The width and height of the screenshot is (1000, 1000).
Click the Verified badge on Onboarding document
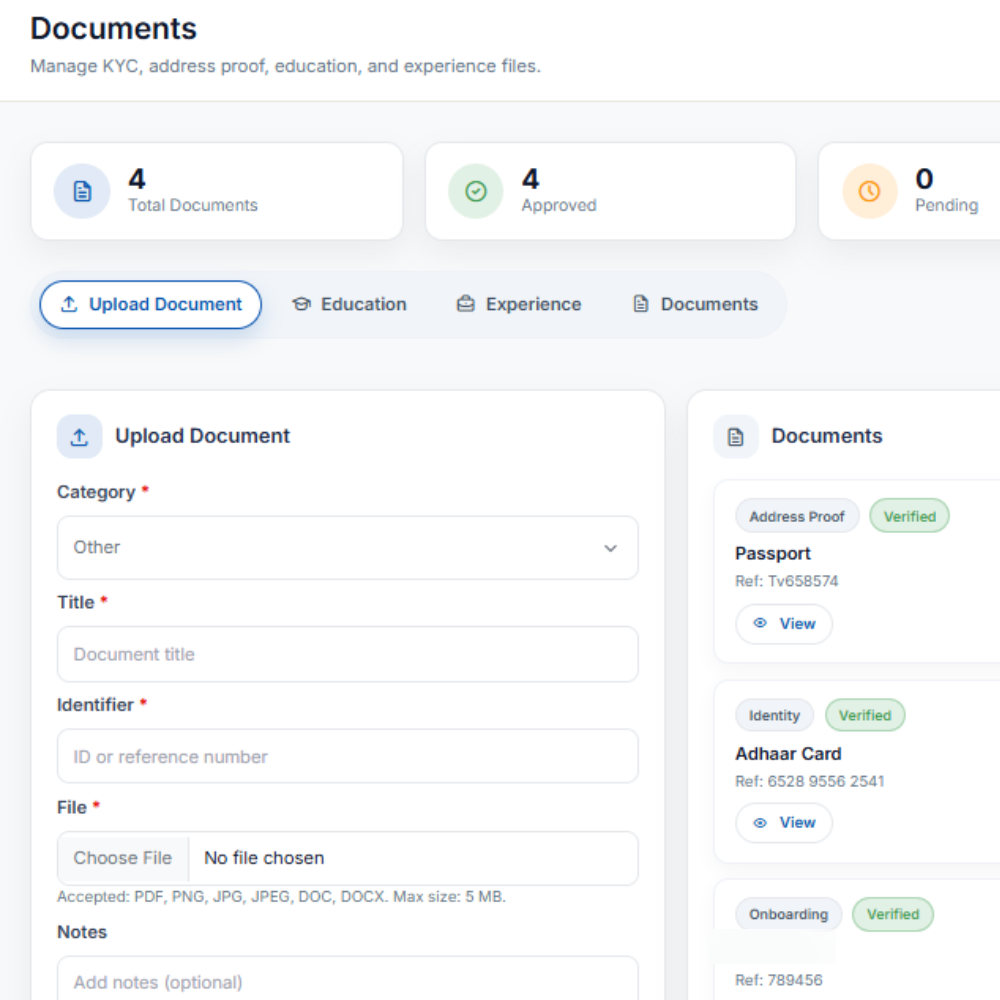892,914
